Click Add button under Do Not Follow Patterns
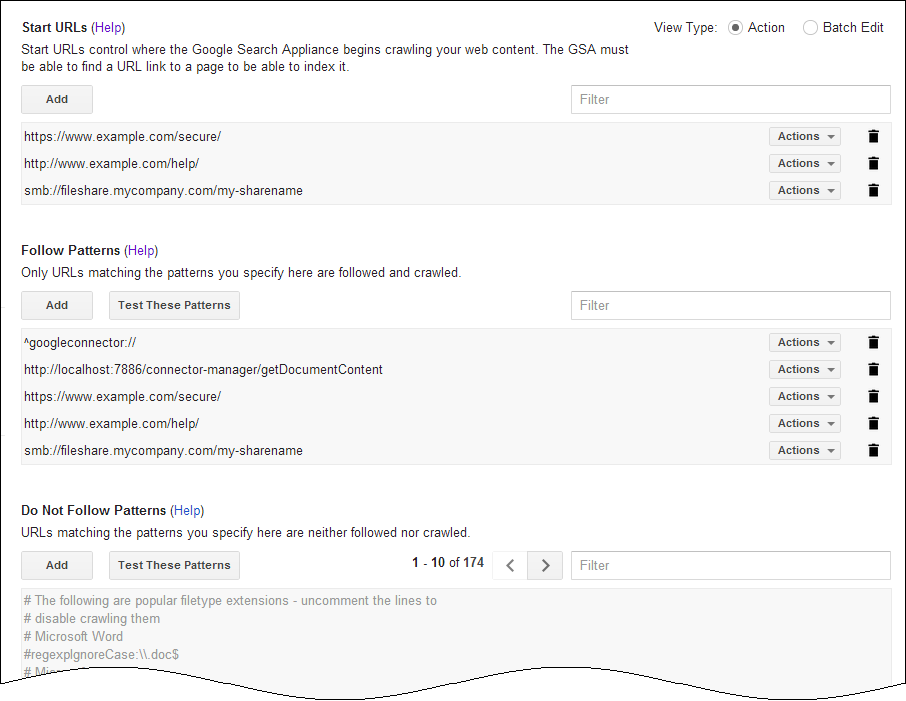 pos(57,566)
